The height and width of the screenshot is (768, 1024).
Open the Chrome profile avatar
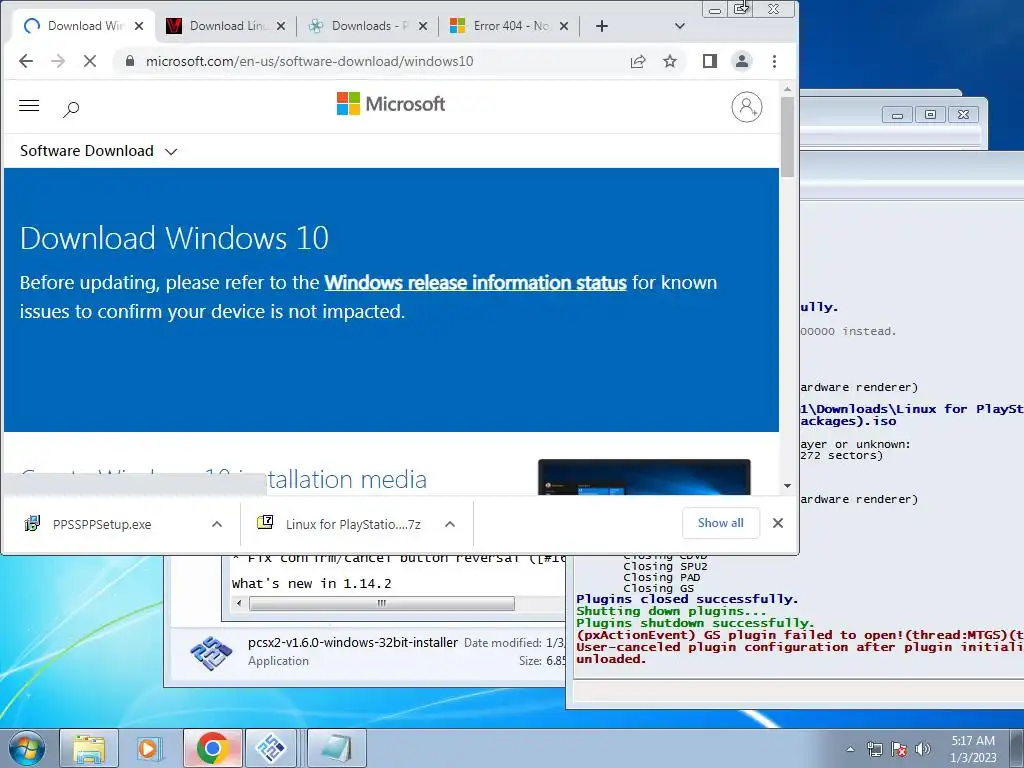[x=742, y=61]
